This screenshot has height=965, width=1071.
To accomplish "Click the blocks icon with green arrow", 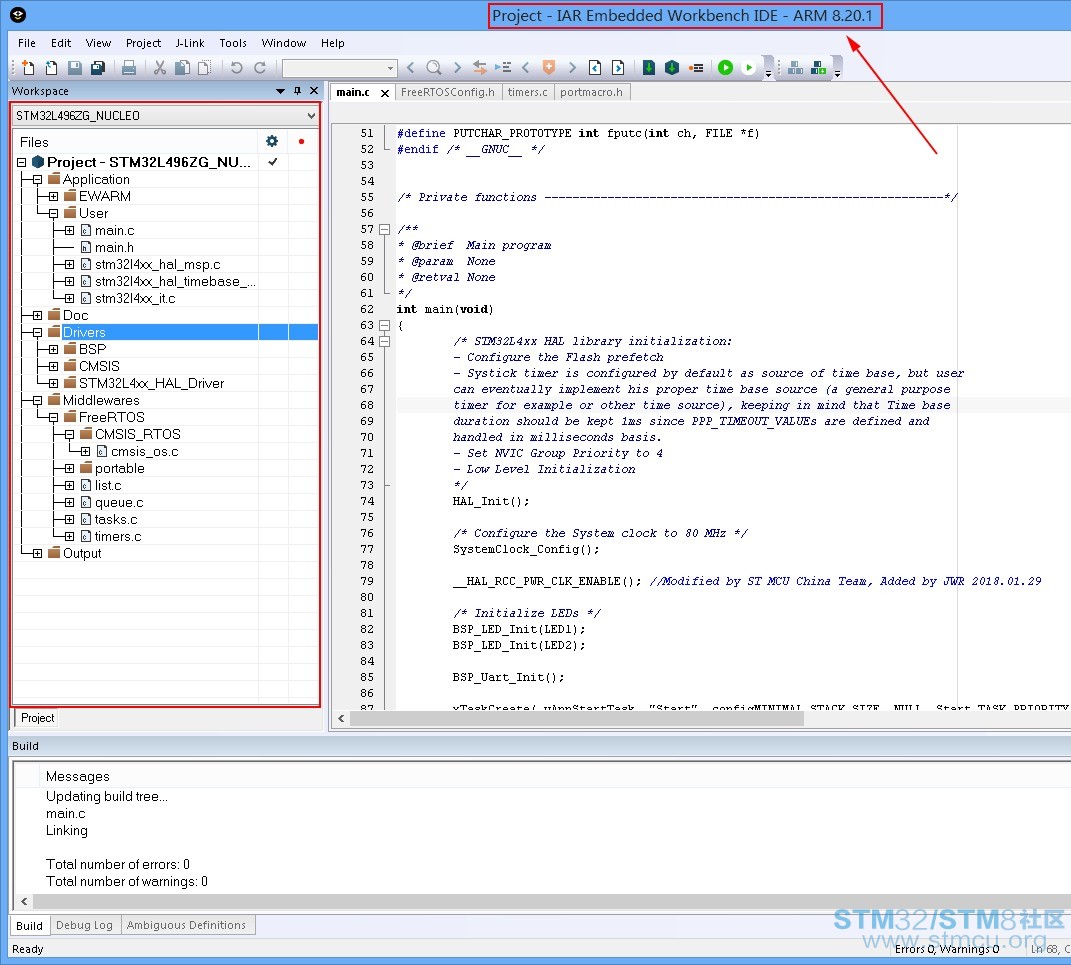I will point(818,68).
